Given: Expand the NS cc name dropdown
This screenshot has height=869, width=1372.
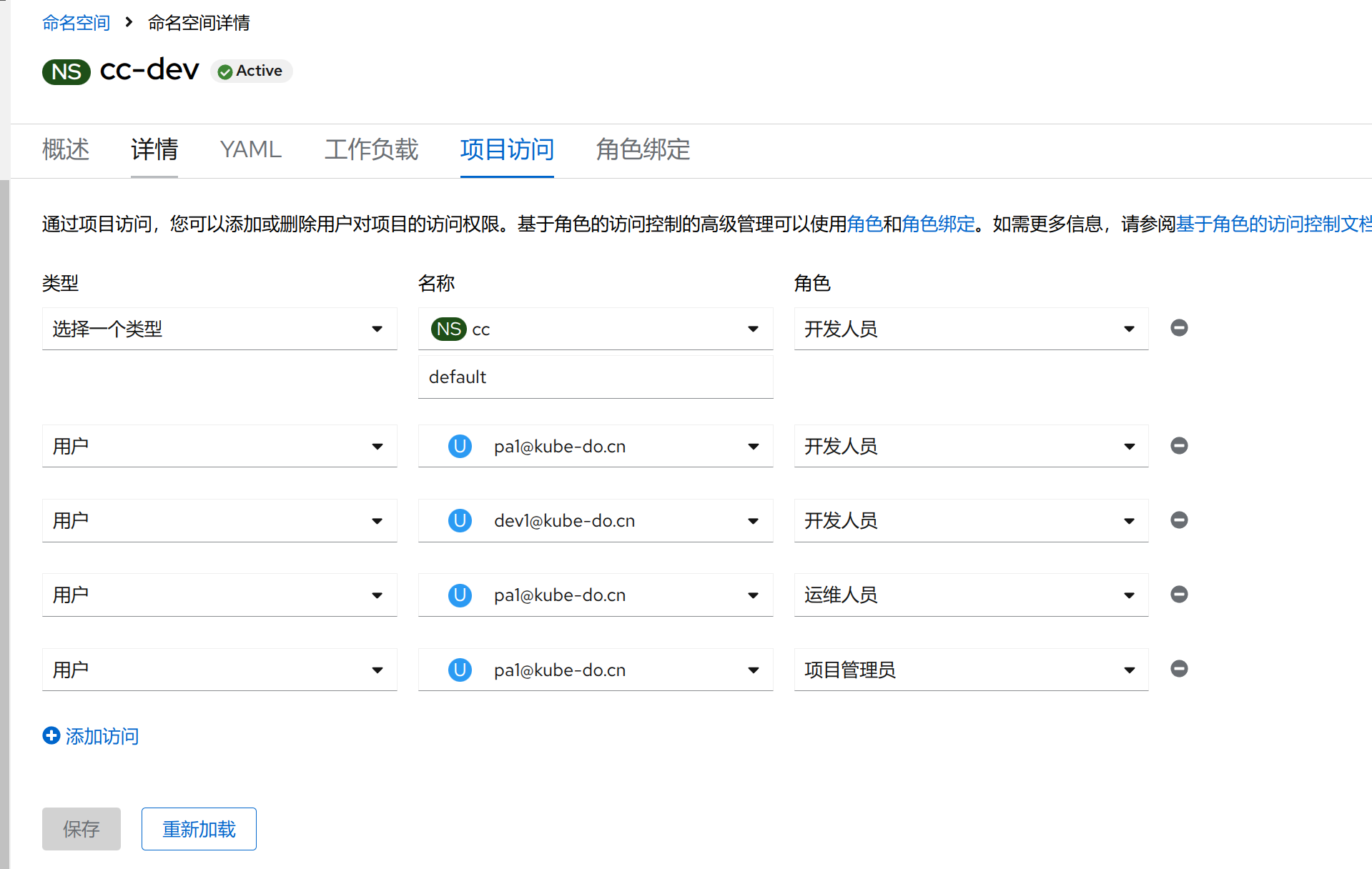Looking at the screenshot, I should click(x=595, y=329).
